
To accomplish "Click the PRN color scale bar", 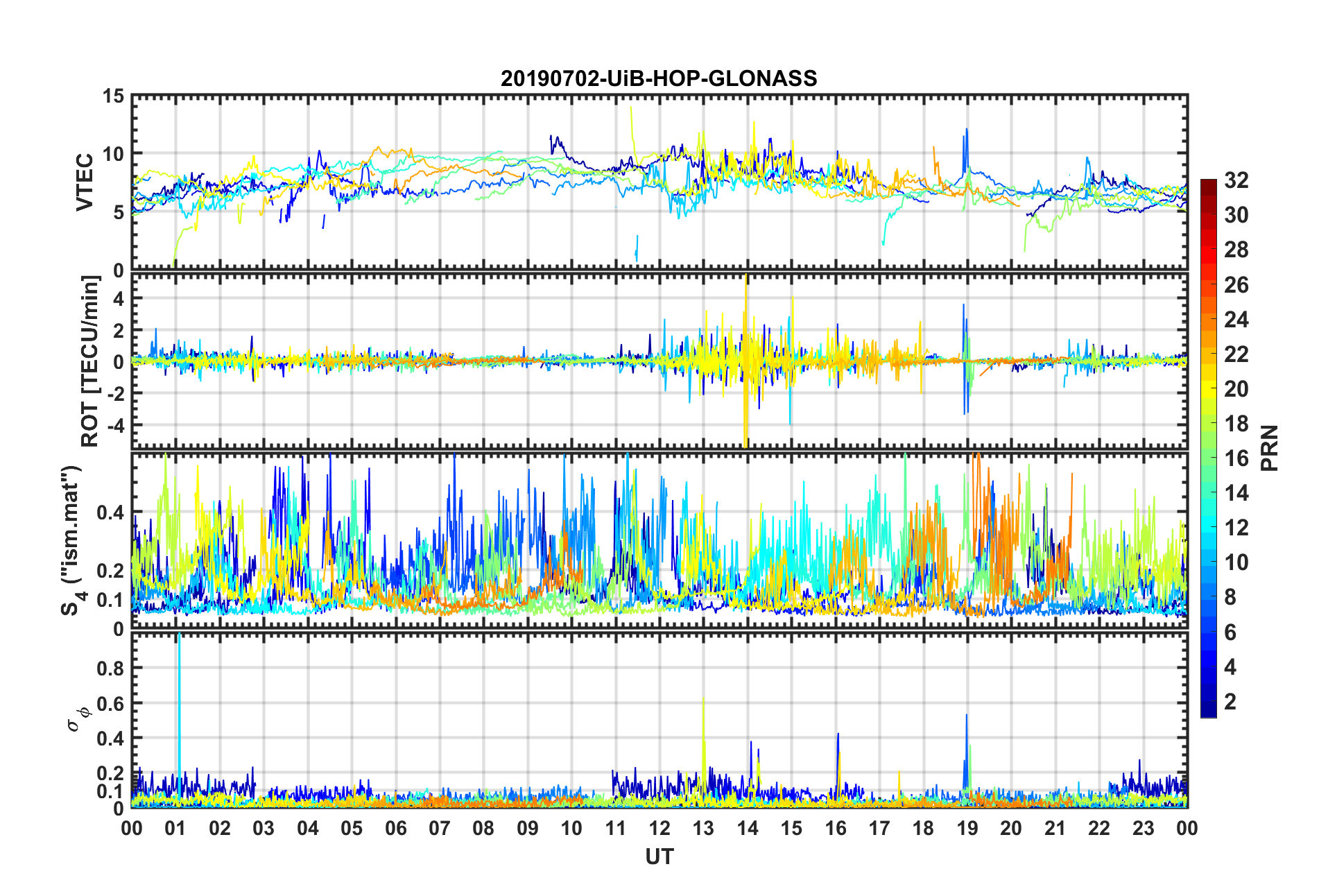I will pyautogui.click(x=1209, y=448).
